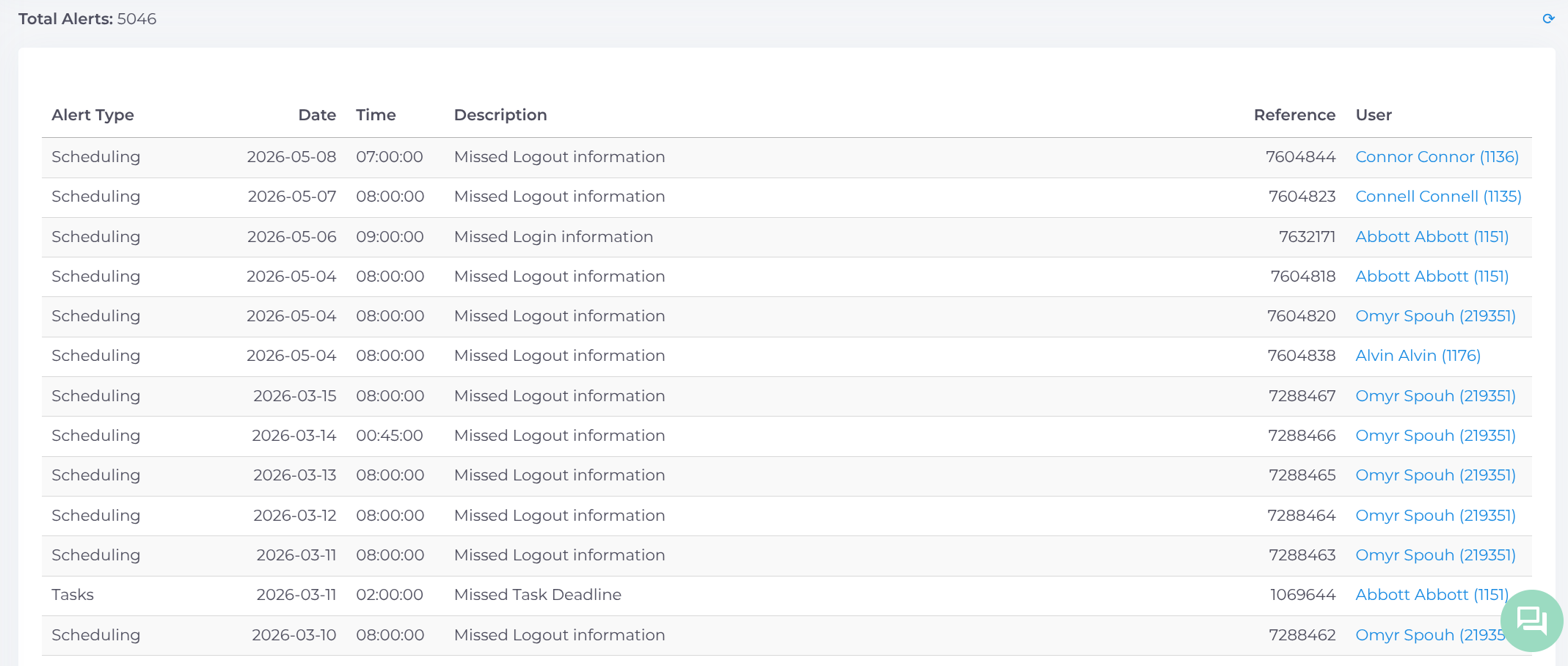Open Omyr Spouh link for reference 7604820
The height and width of the screenshot is (666, 1568).
coord(1435,316)
